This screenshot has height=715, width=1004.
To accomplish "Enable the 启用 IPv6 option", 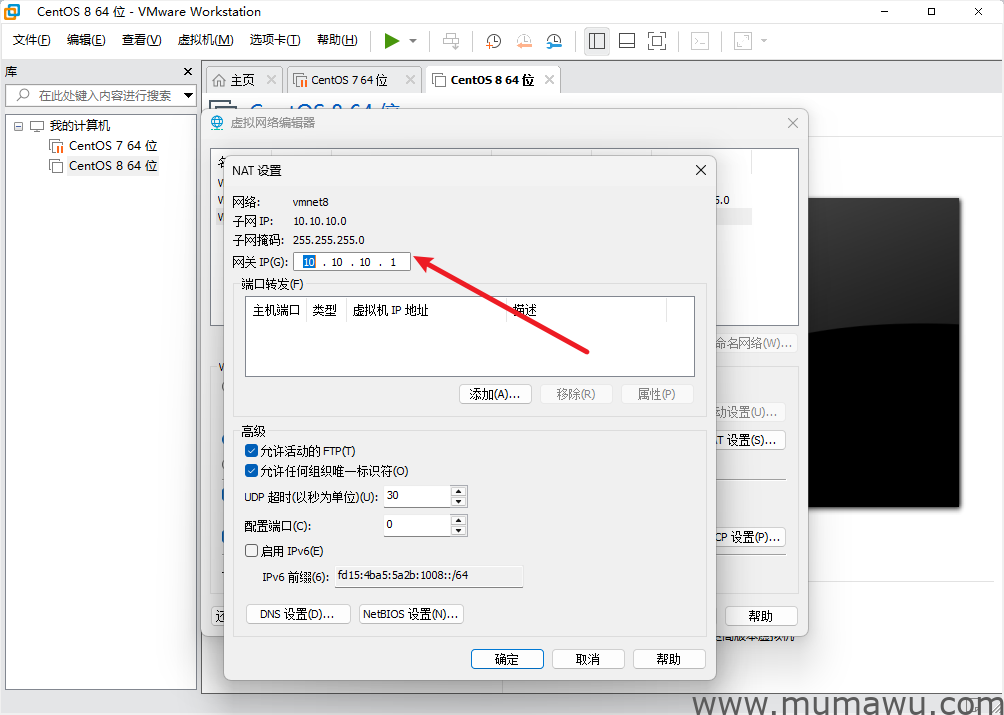I will click(252, 551).
